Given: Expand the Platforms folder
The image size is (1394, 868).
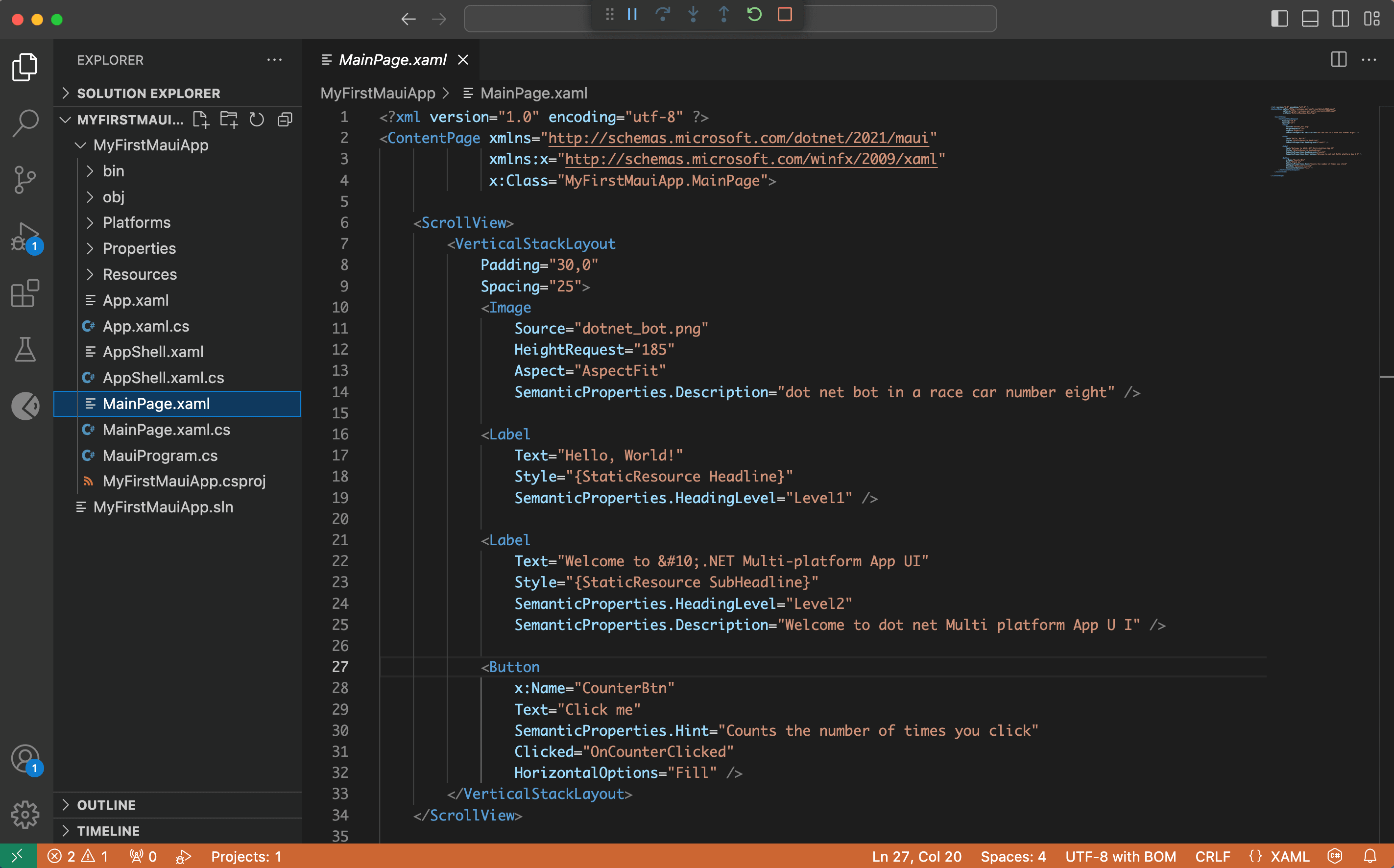Looking at the screenshot, I should [x=137, y=223].
